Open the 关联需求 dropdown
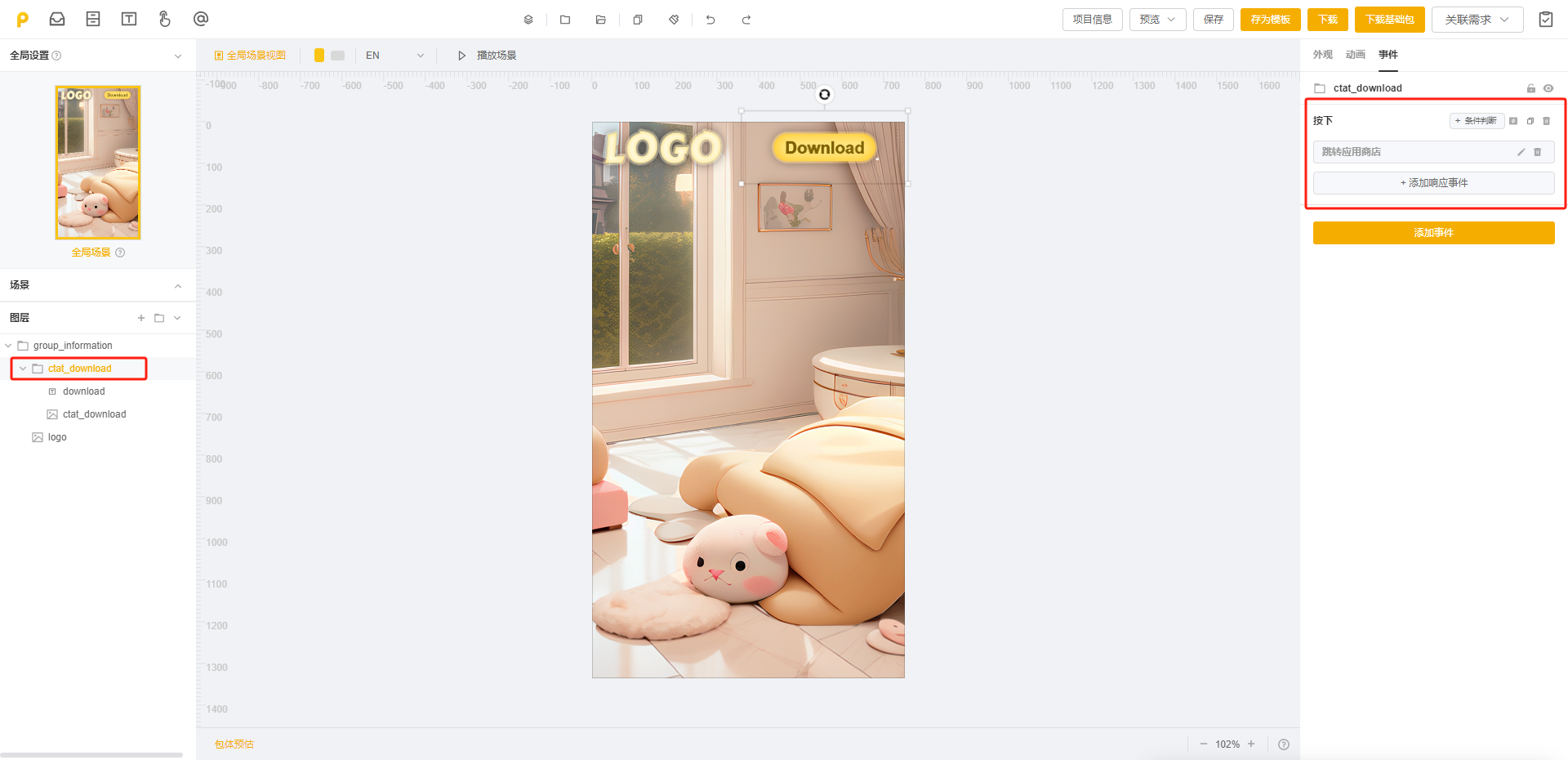 (x=1477, y=20)
